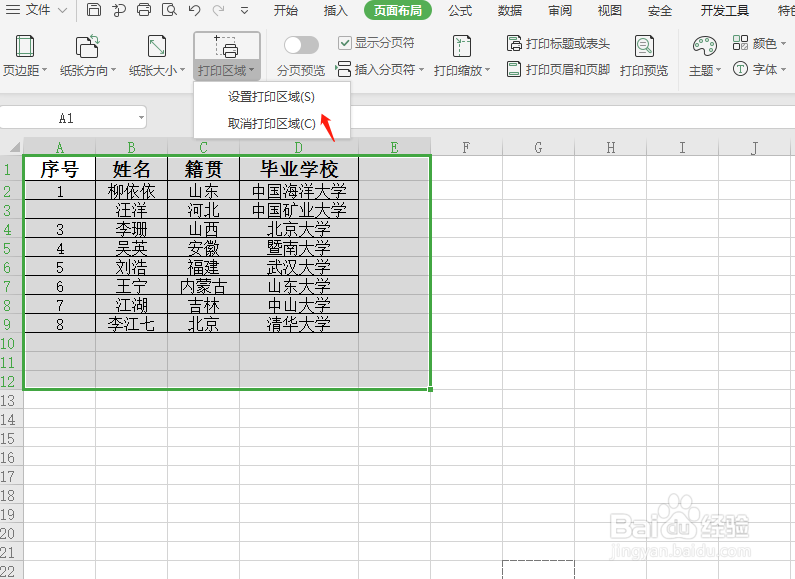The image size is (795, 579).
Task: Open the 主题 theme palette icon
Action: coord(705,47)
